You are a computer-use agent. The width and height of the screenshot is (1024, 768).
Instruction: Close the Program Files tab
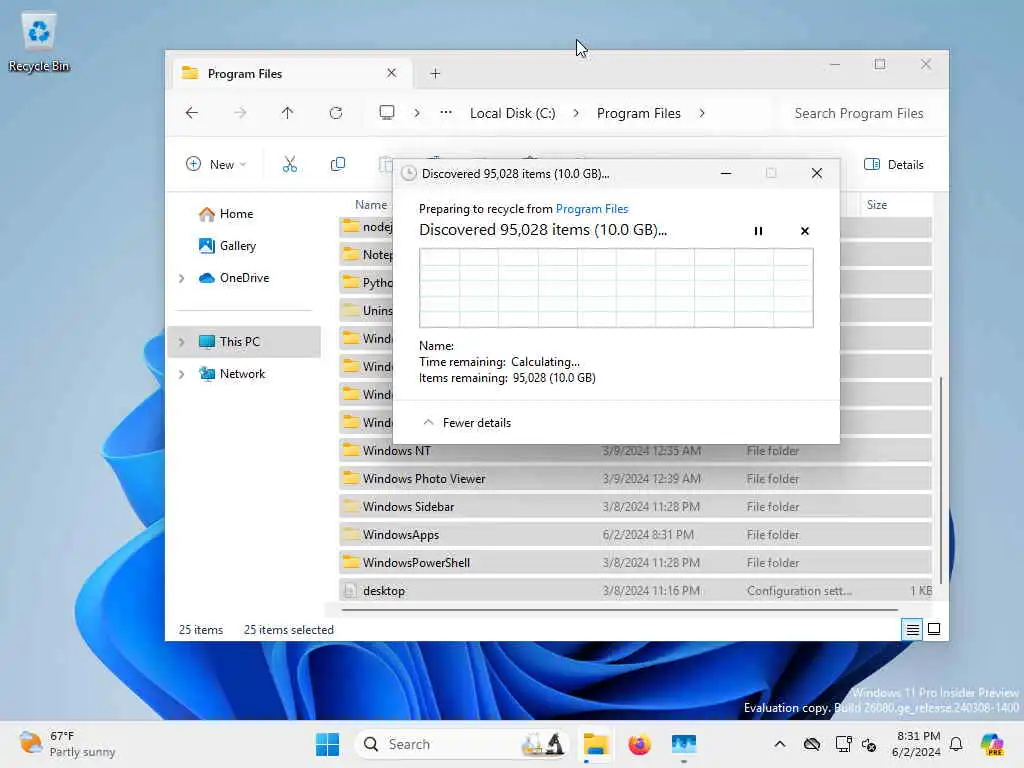tap(391, 73)
